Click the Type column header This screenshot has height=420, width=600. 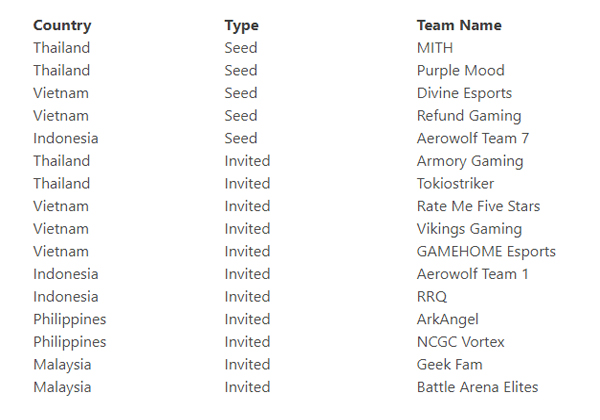pos(241,26)
